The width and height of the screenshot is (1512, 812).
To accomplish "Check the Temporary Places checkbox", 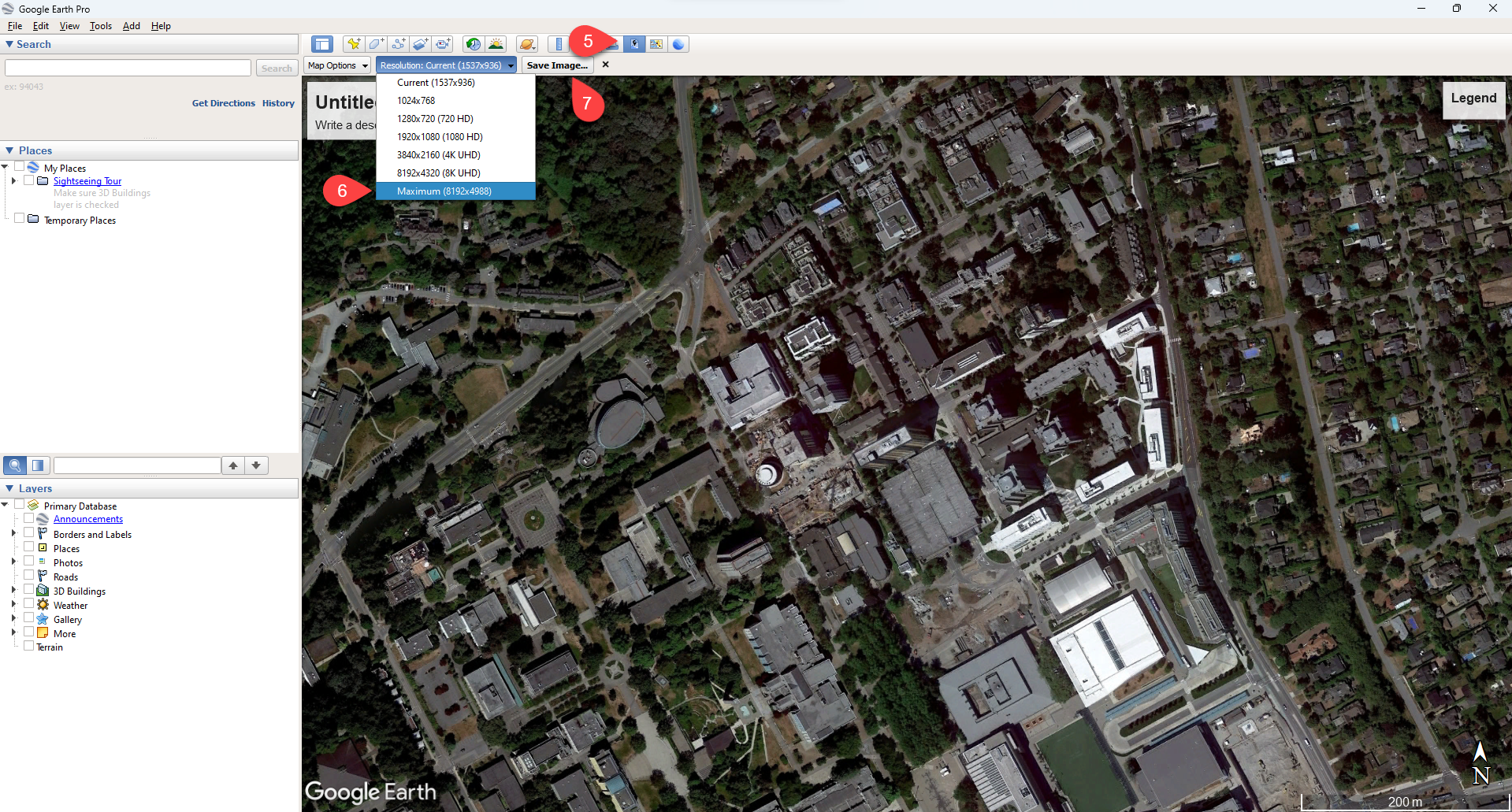I will click(x=20, y=218).
